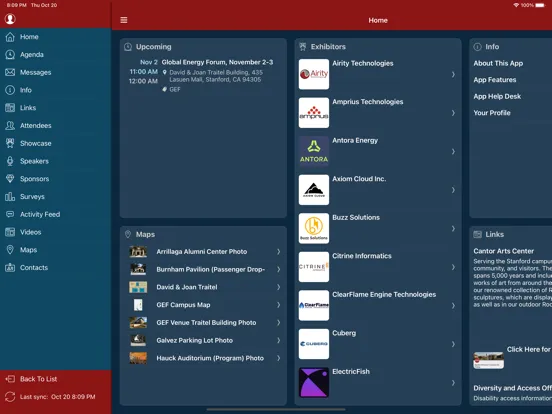
Task: Open the user profile avatar icon
Action: pyautogui.click(x=10, y=19)
